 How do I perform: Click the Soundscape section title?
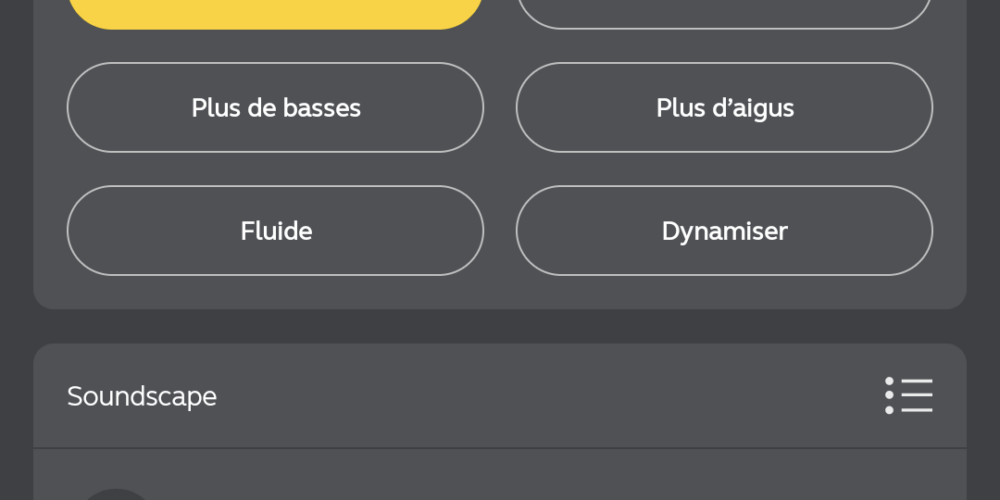142,396
